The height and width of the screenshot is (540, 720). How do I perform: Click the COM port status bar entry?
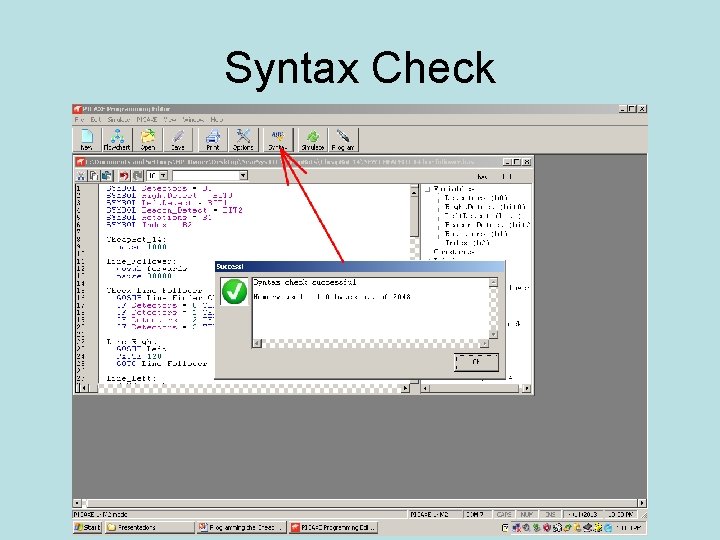click(475, 515)
